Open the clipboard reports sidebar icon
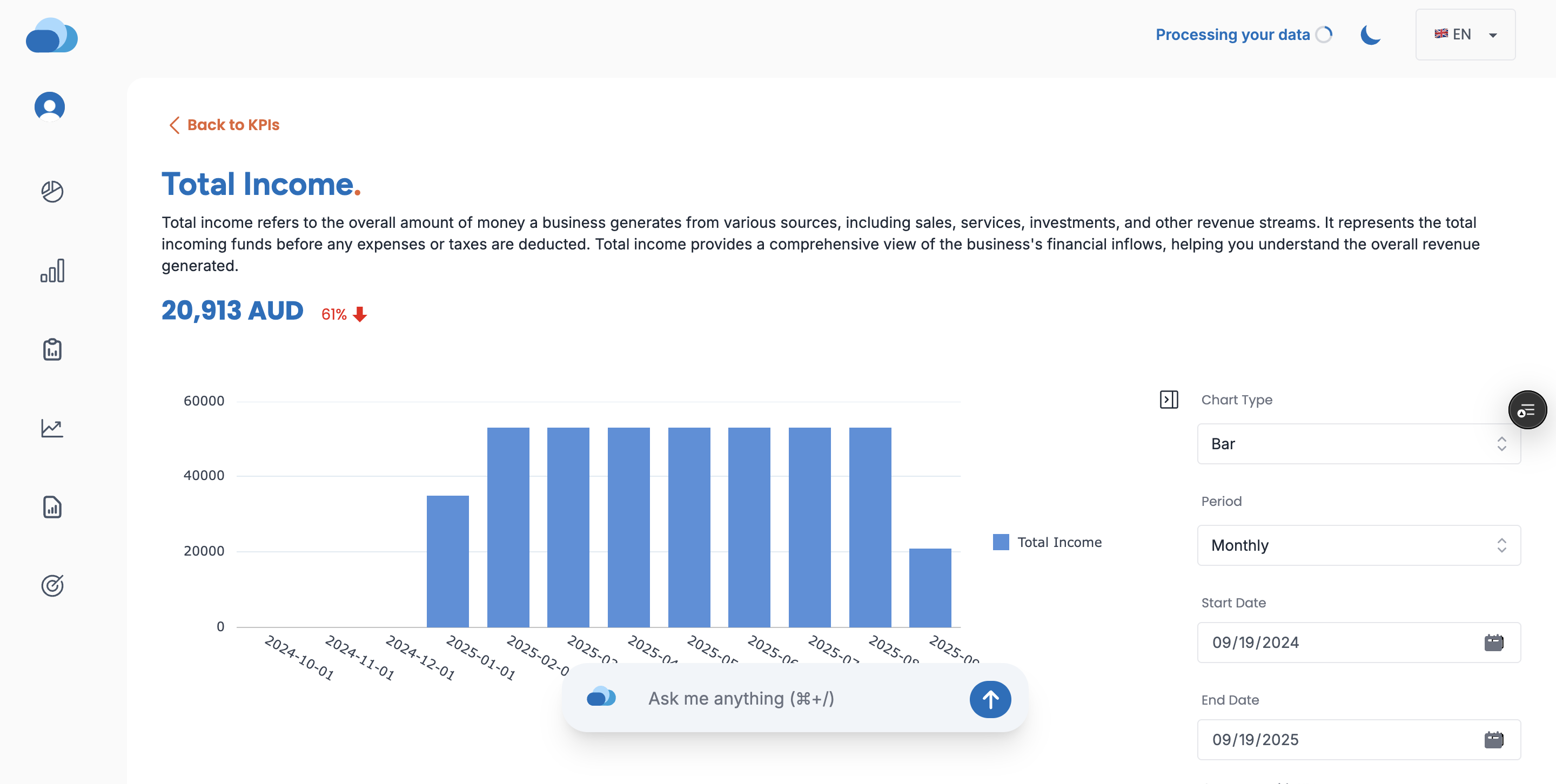1556x784 pixels. pyautogui.click(x=52, y=349)
